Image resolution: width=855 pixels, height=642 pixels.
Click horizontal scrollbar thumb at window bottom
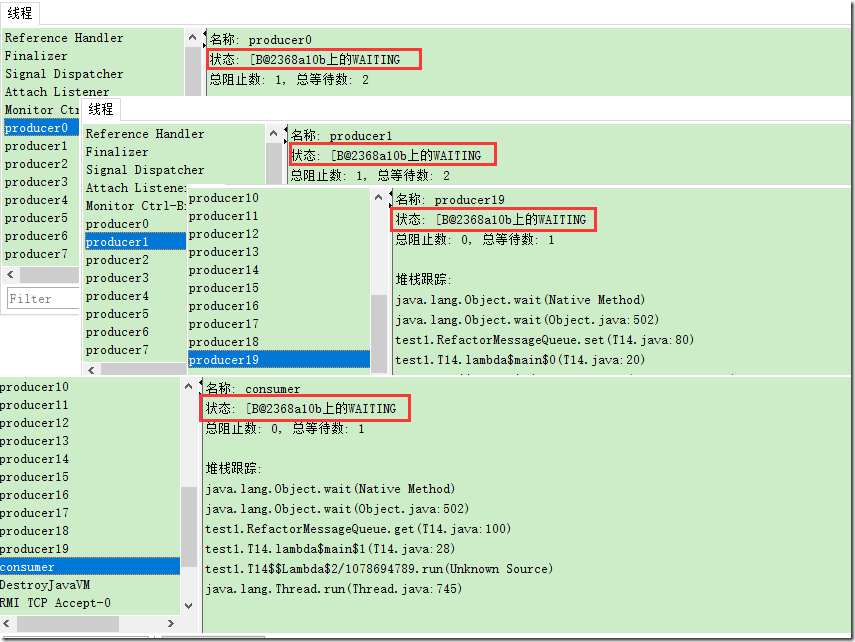[67, 623]
